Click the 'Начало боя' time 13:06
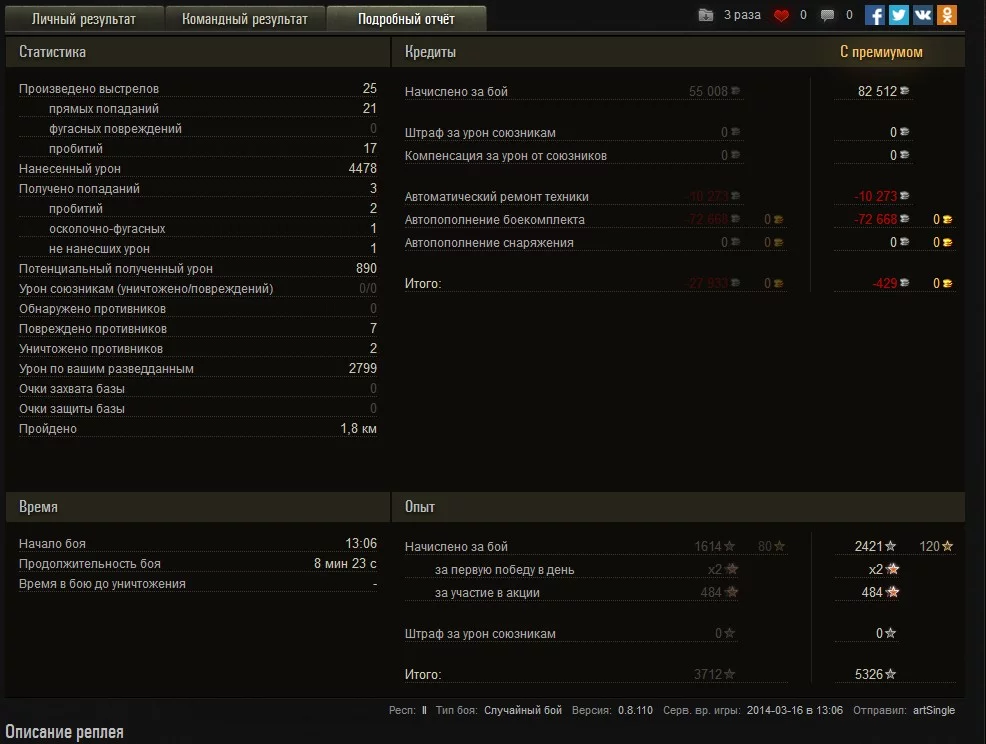This screenshot has width=986, height=744. pos(360,543)
